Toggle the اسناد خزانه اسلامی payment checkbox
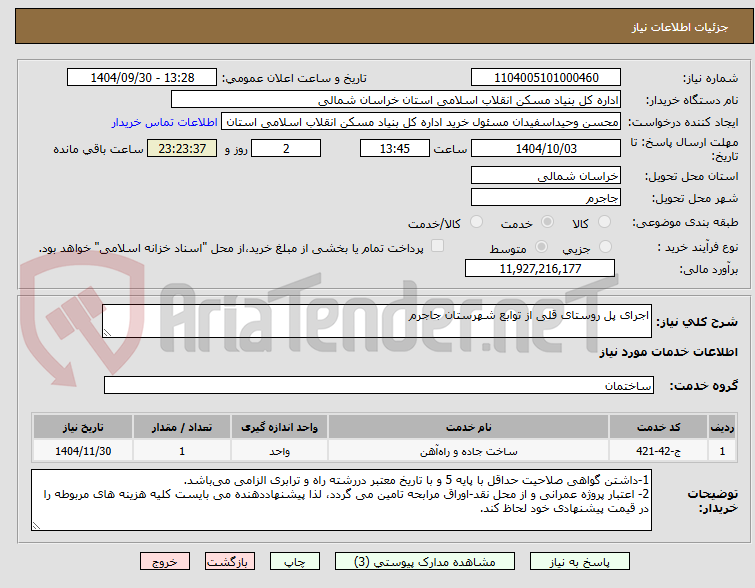The width and height of the screenshot is (755, 588). pos(437,246)
